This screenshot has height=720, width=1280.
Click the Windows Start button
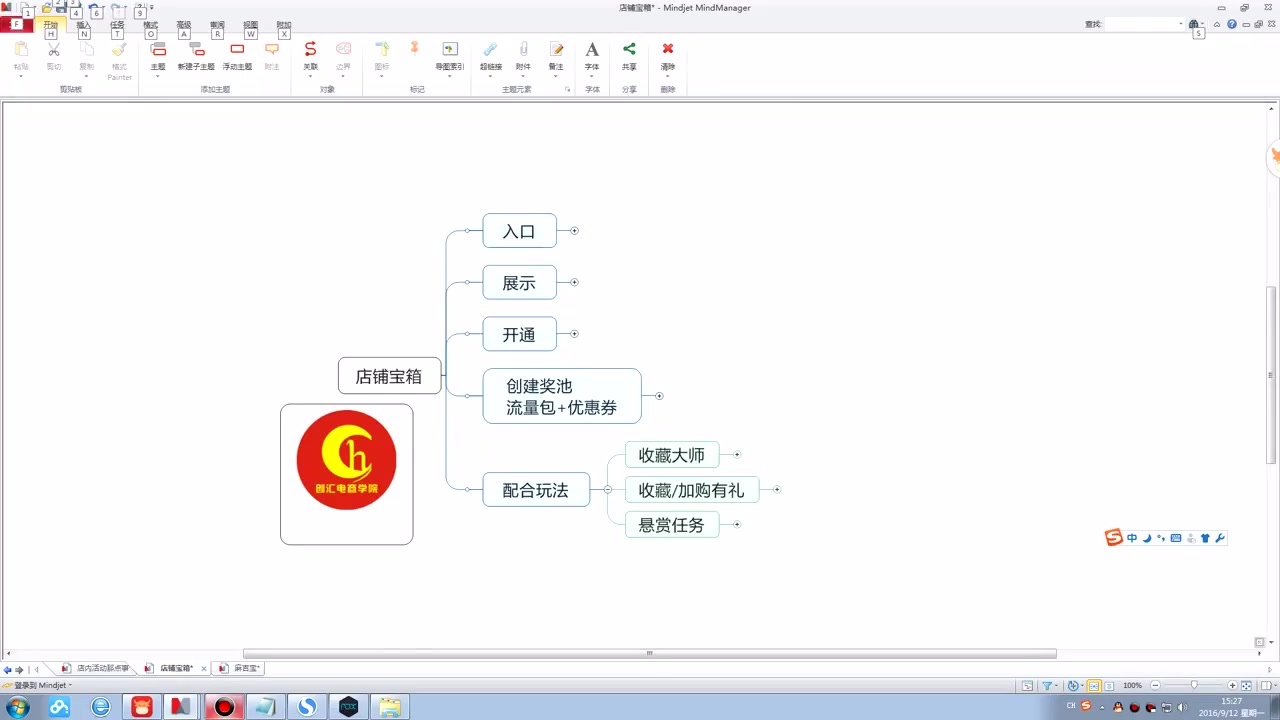(17, 707)
